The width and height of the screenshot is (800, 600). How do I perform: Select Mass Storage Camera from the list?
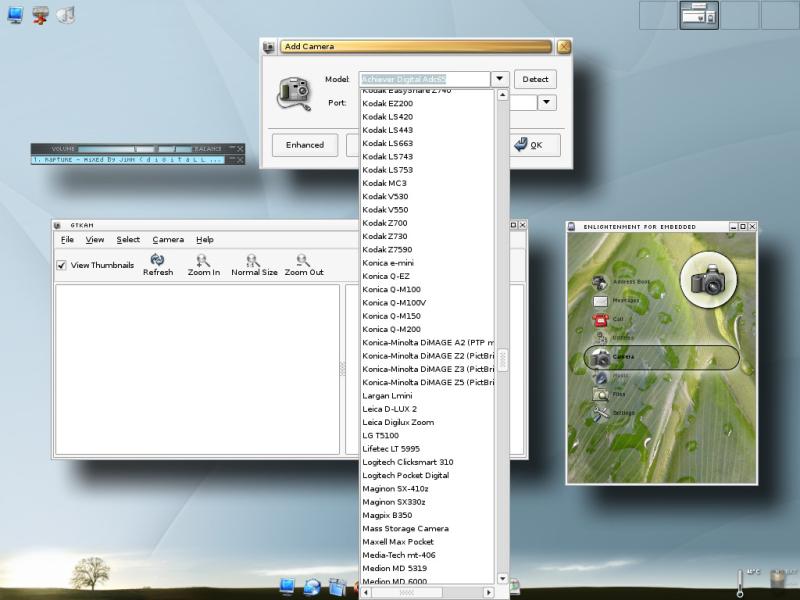tap(428, 529)
